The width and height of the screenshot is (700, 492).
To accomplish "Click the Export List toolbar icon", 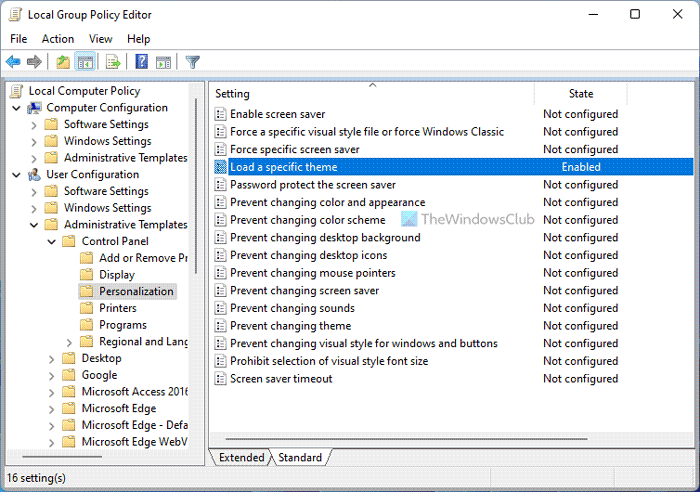I will click(113, 62).
